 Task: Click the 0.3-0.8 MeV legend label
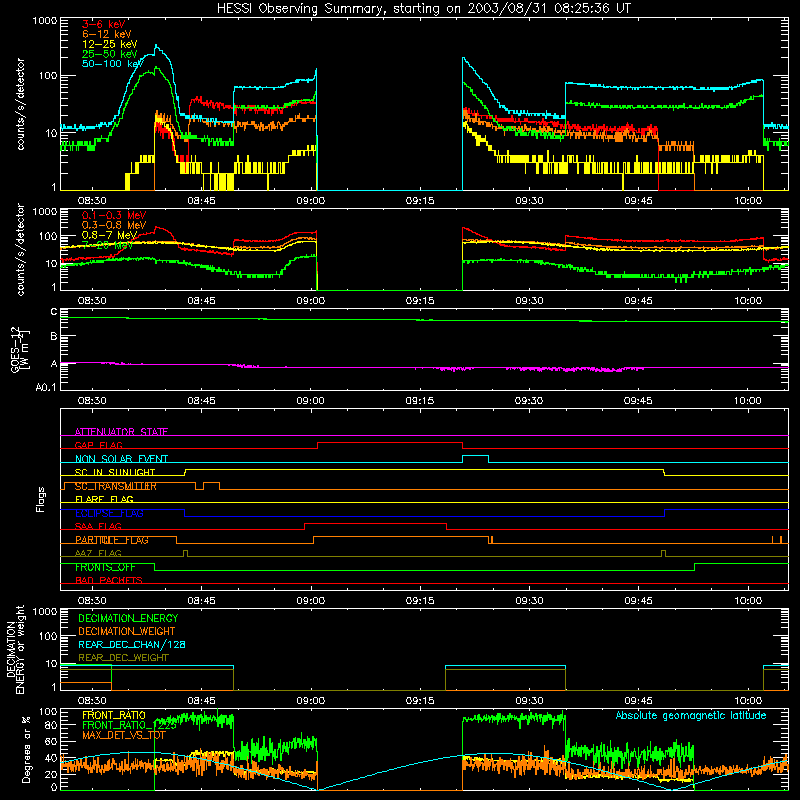[x=114, y=225]
